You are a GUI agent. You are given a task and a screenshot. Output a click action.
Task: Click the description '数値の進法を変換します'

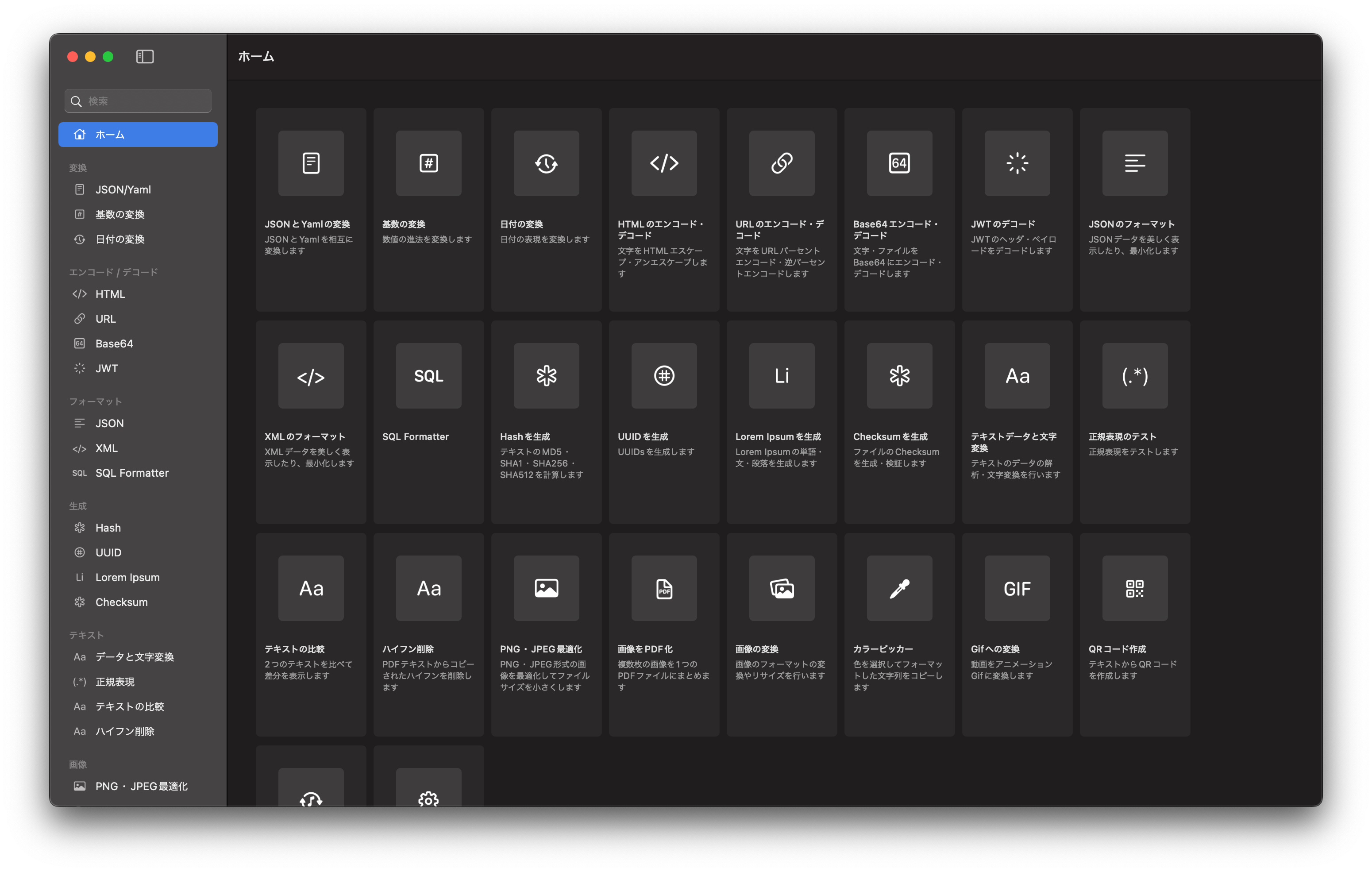pyautogui.click(x=427, y=239)
